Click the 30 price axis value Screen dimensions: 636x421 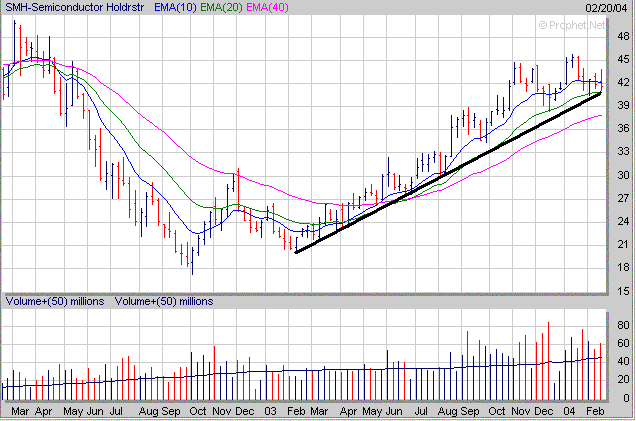pyautogui.click(x=623, y=175)
